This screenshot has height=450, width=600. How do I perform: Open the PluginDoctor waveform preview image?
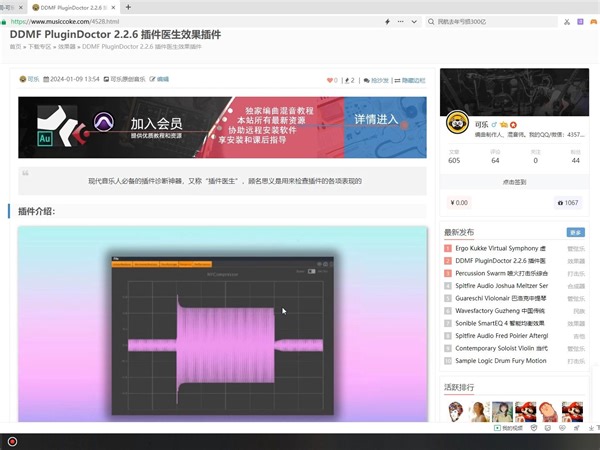point(222,324)
